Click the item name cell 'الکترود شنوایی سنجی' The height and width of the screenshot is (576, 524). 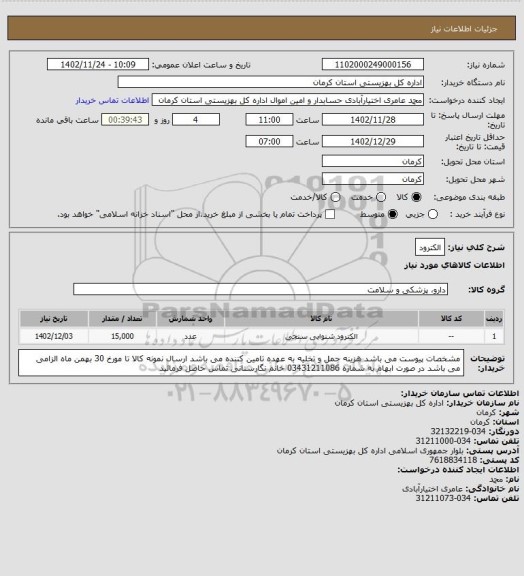click(321, 336)
